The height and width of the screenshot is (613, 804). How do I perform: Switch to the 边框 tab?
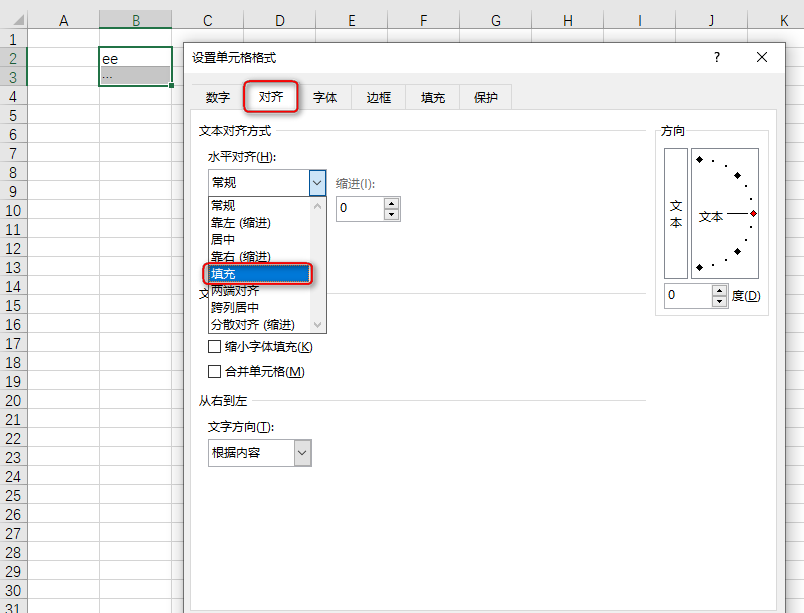(379, 97)
